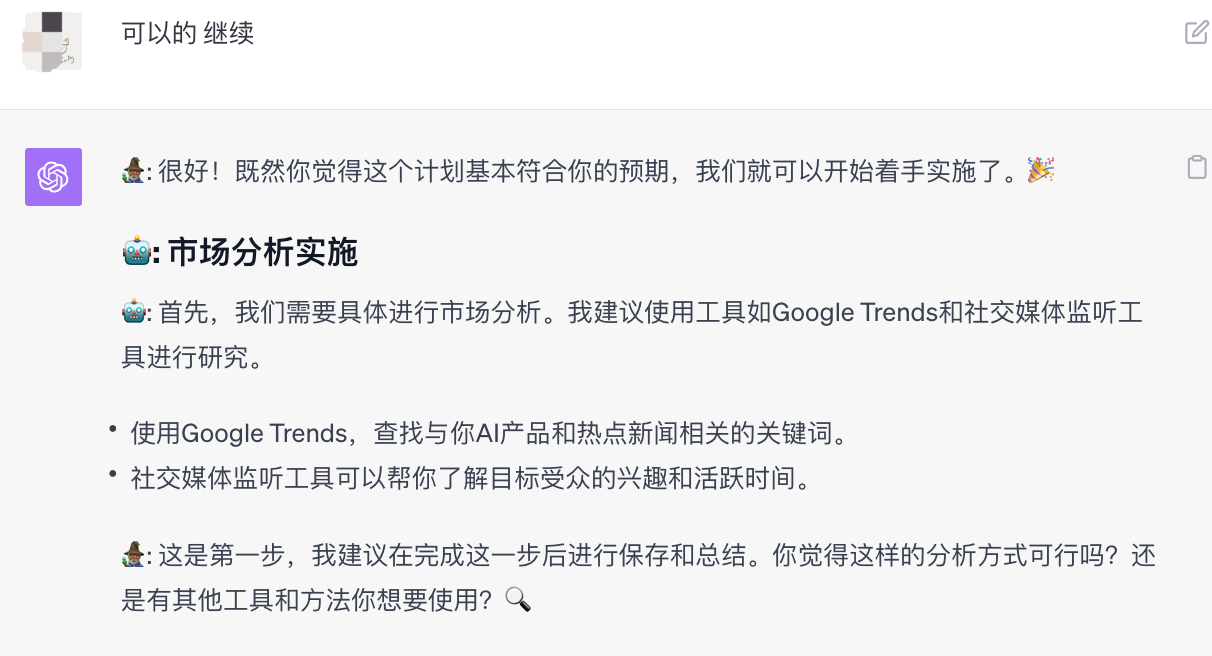Click the wizard emoji before 很好
The image size is (1212, 656).
click(x=133, y=172)
